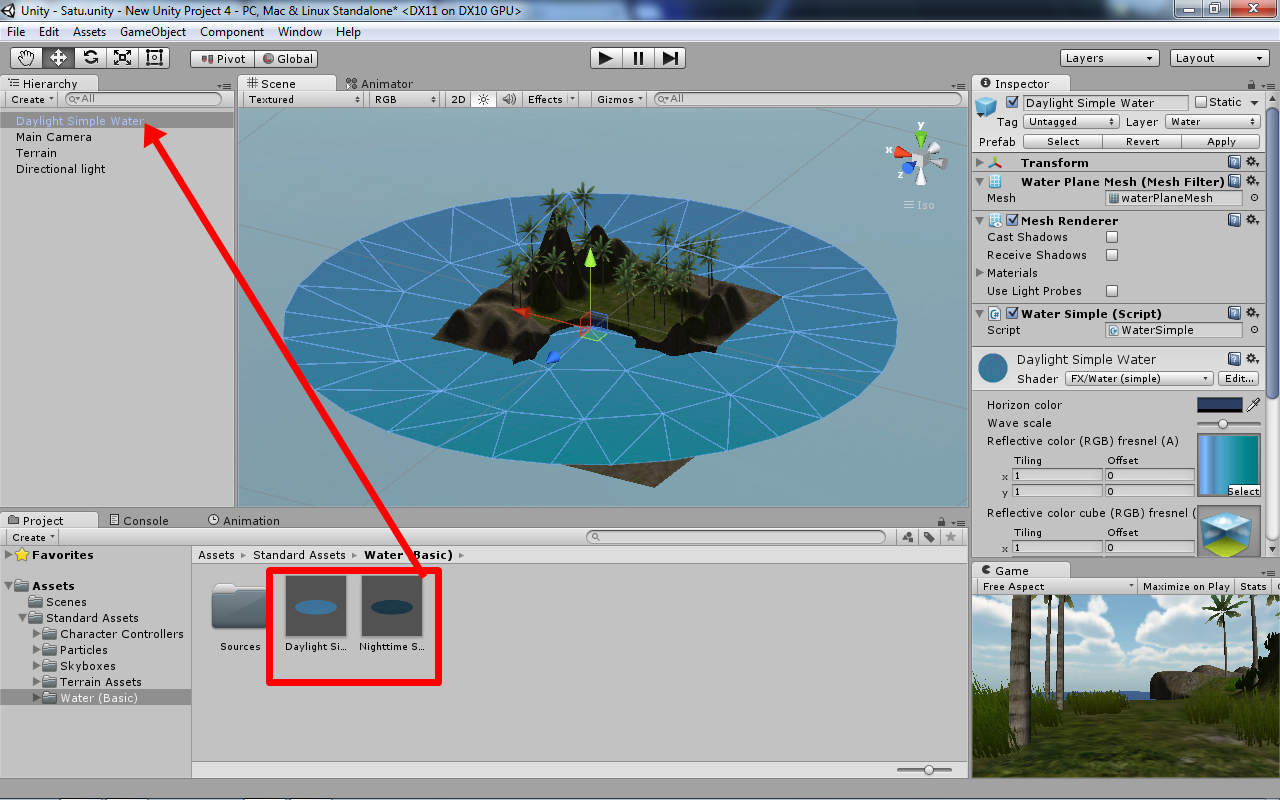Expand the Materials section in Mesh Renderer
This screenshot has width=1280, height=800.
[x=982, y=272]
